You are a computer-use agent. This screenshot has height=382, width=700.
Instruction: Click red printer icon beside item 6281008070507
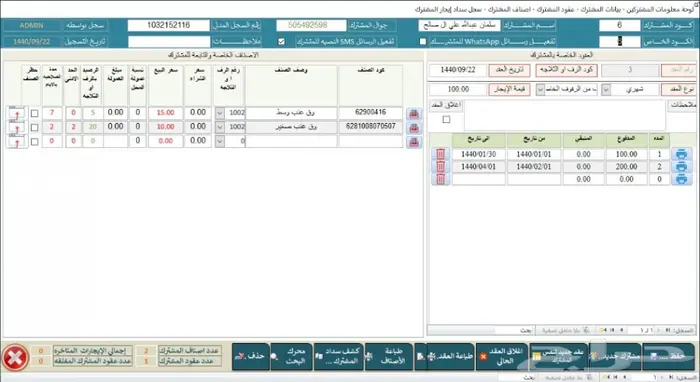[414, 128]
